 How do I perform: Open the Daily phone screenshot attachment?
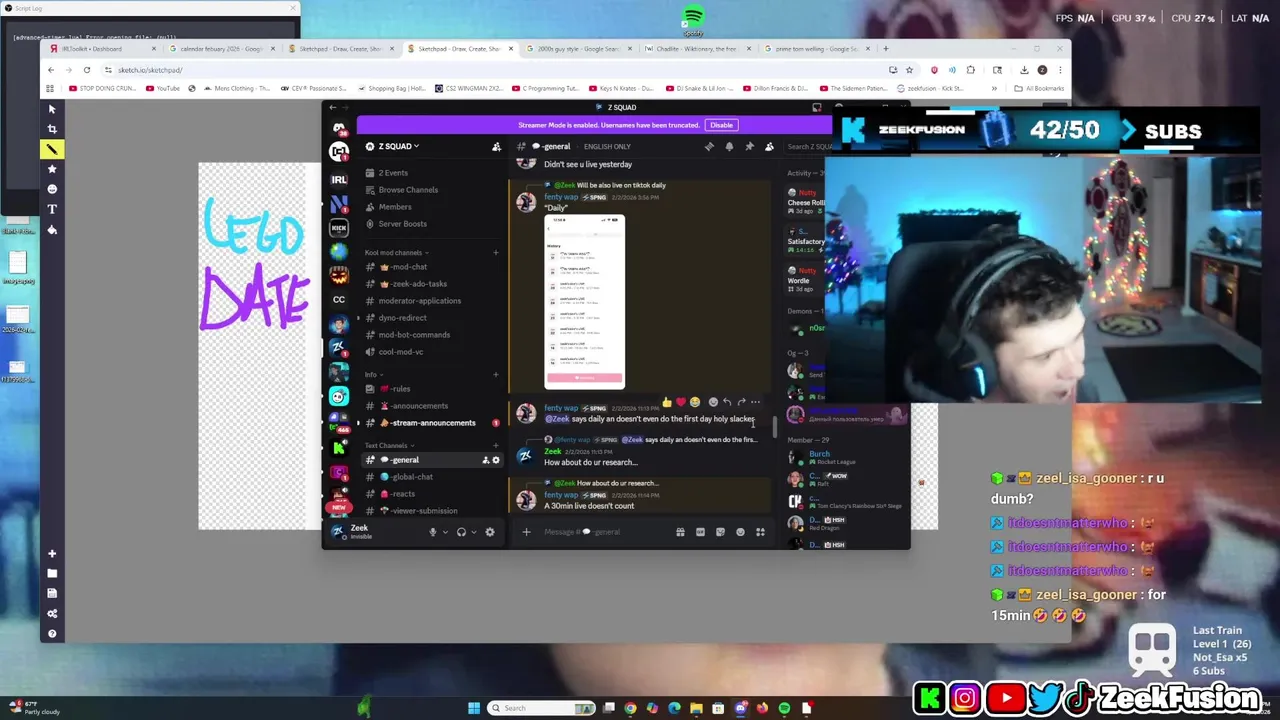point(584,302)
